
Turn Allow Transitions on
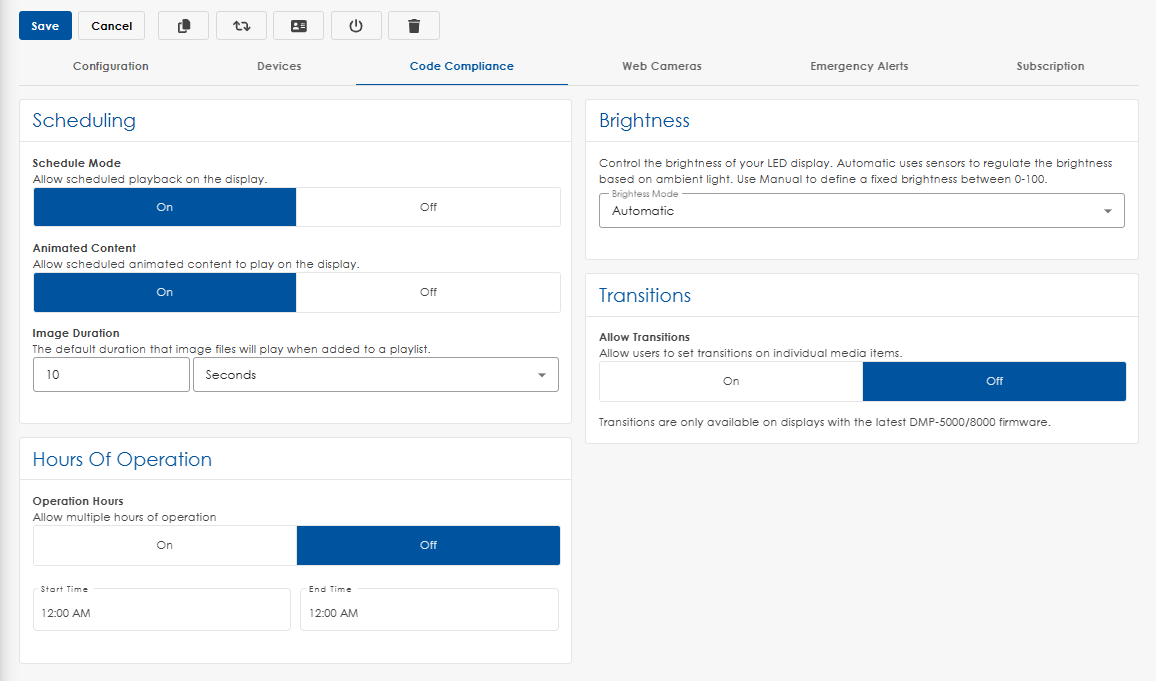731,381
